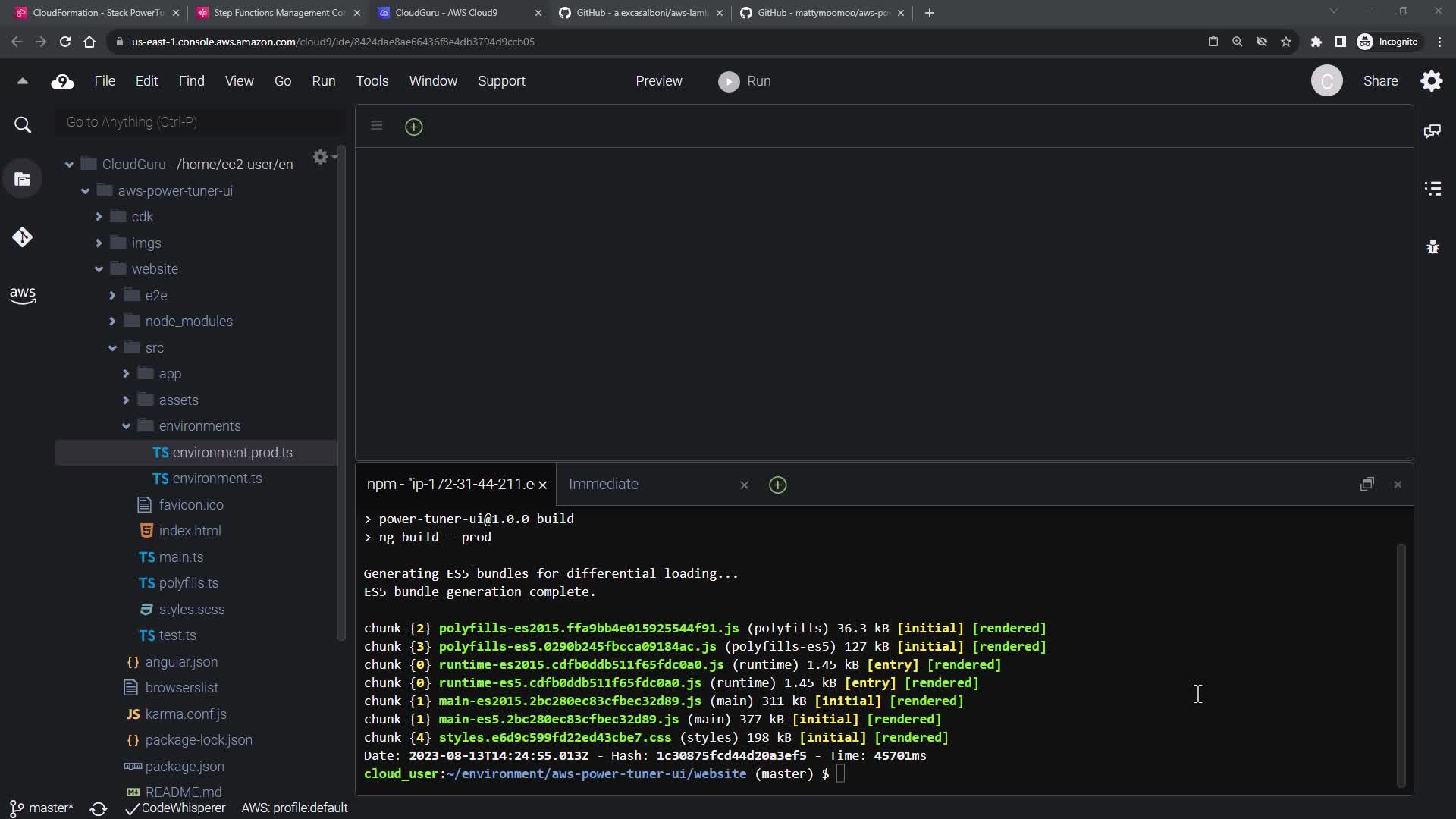Click the Preview button

pos(658,81)
